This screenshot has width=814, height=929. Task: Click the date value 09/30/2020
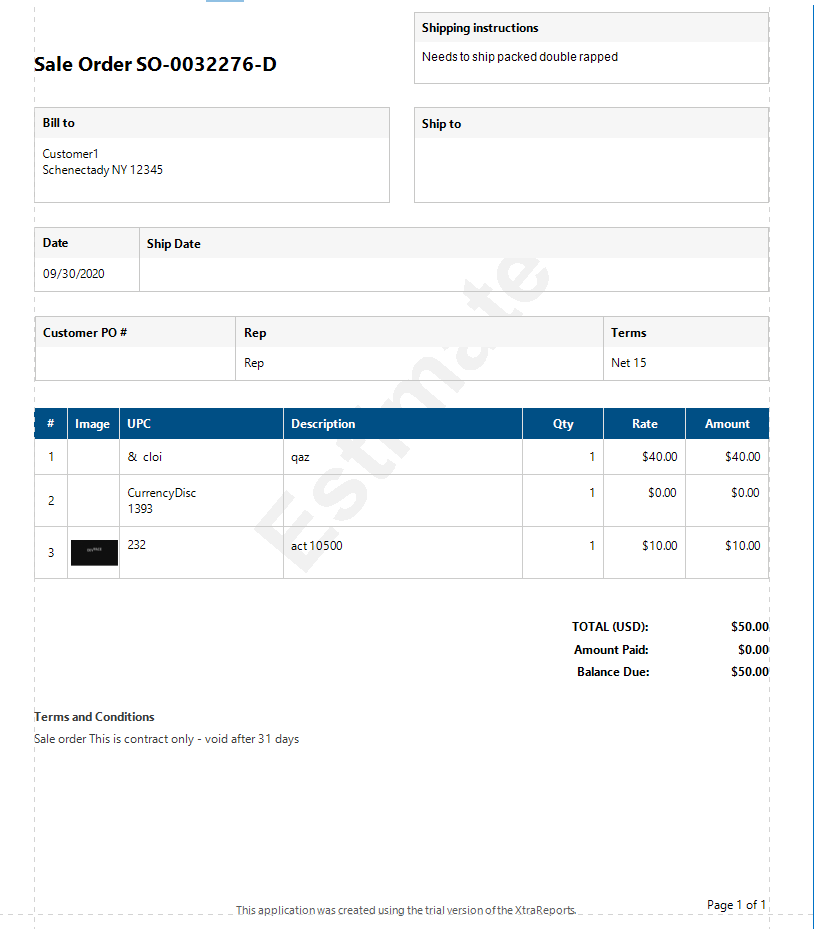(74, 274)
